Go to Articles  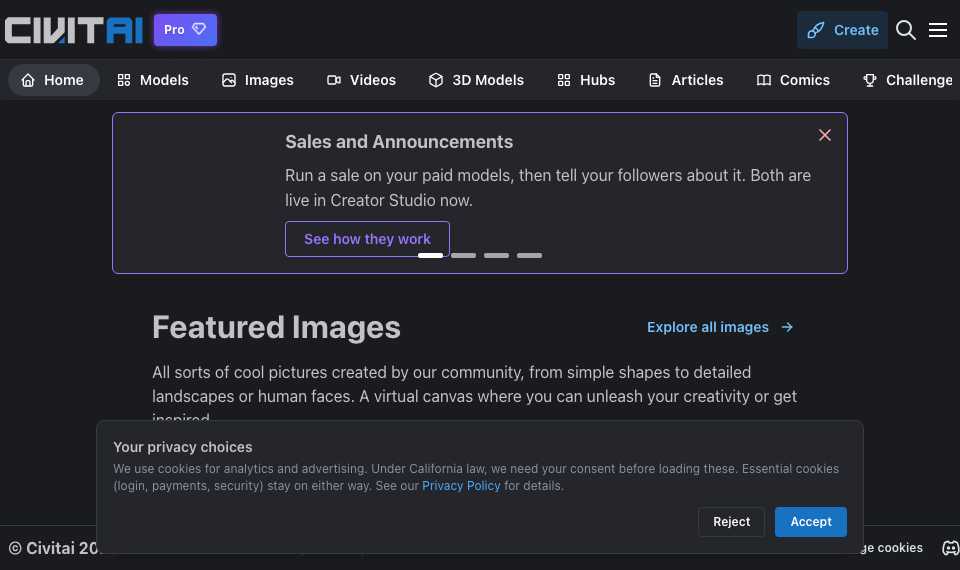coord(686,80)
